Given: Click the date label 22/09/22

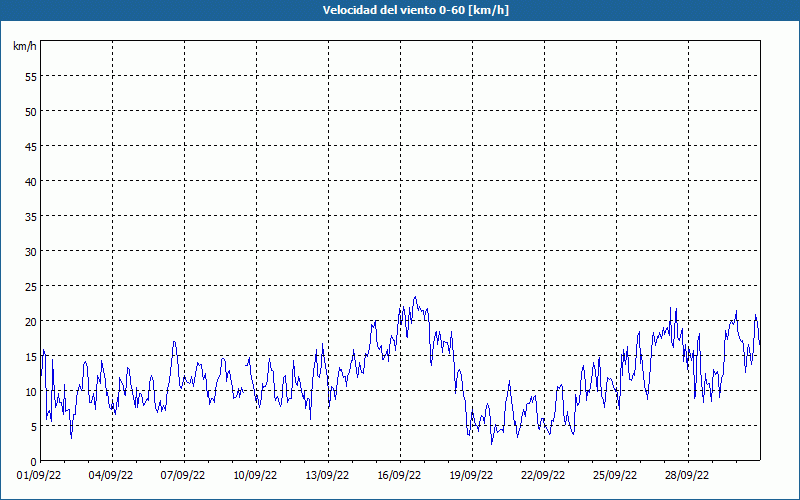Looking at the screenshot, I should pyautogui.click(x=543, y=476).
